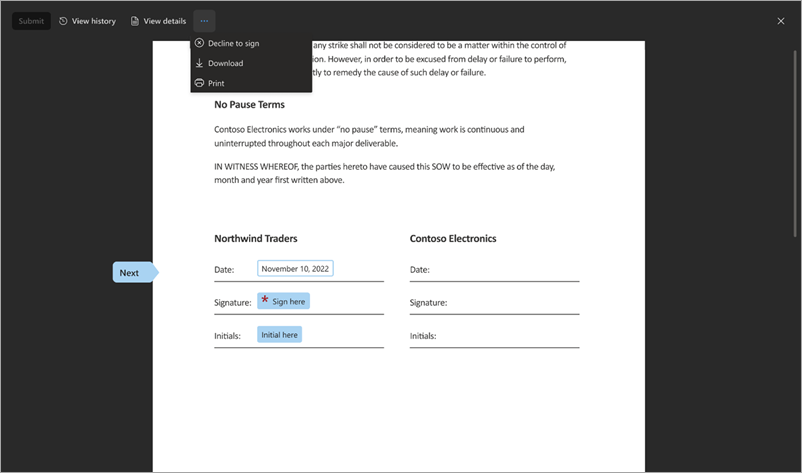Choose Print from the menu
802x473 pixels.
pyautogui.click(x=251, y=83)
